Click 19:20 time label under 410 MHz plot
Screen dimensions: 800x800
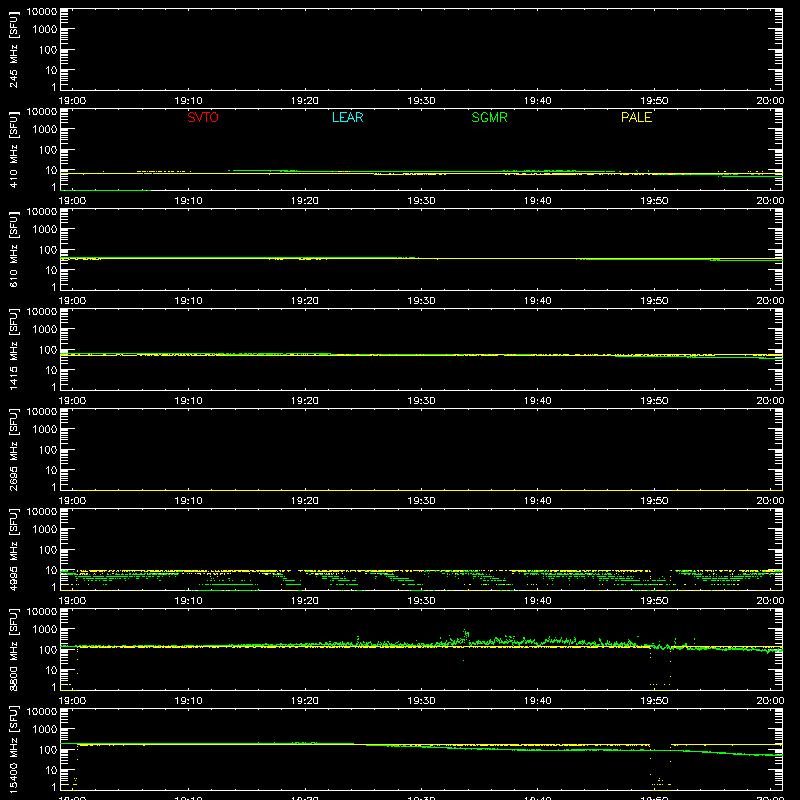[x=305, y=201]
